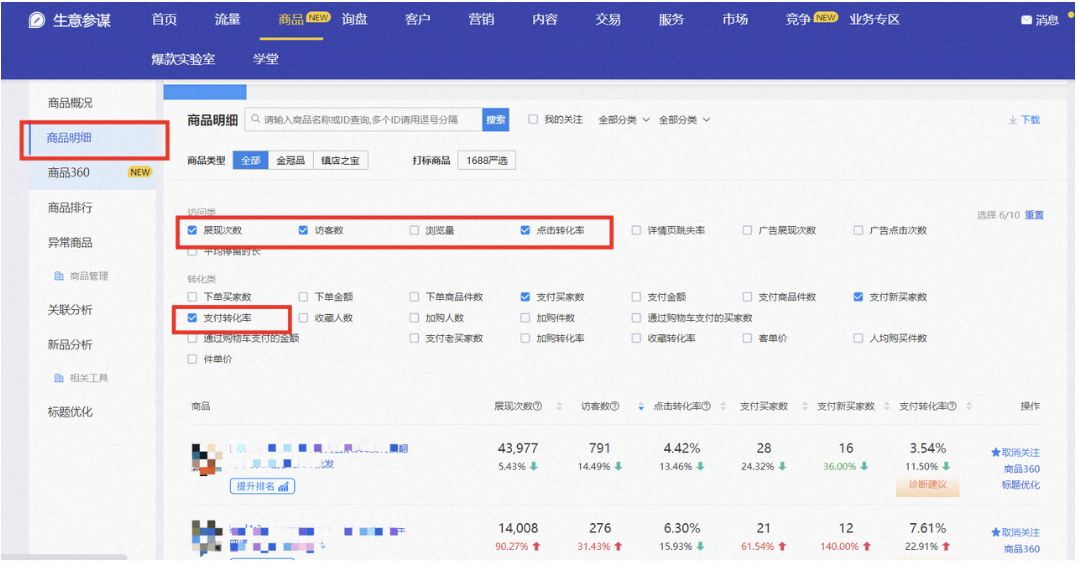Open the second 全部分类 dropdown

[x=684, y=120]
